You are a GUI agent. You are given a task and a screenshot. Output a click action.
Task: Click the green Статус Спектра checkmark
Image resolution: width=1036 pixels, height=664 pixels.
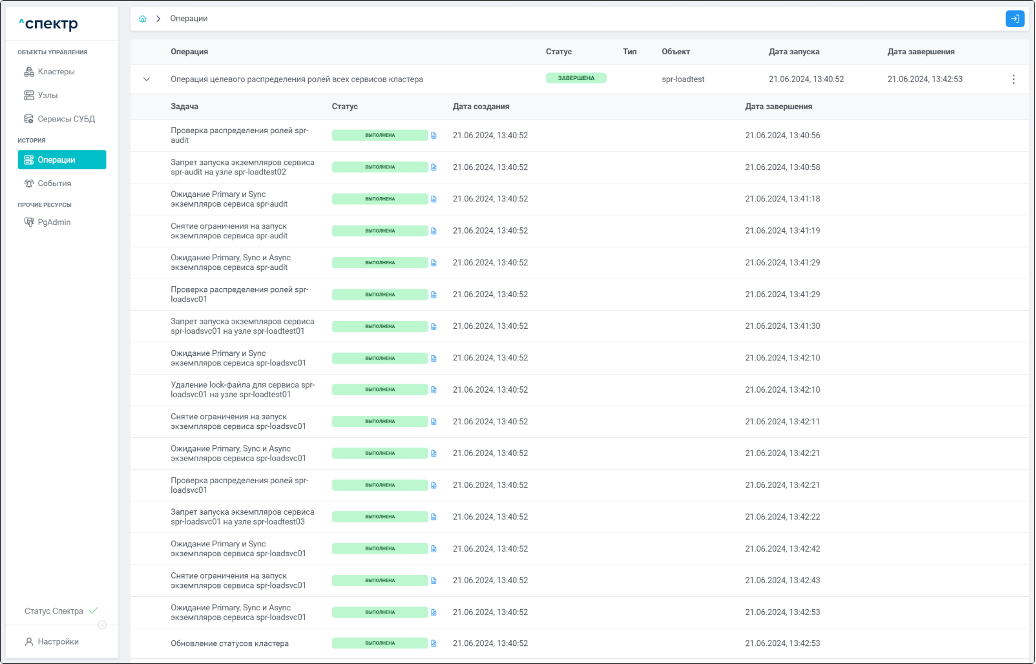93,610
